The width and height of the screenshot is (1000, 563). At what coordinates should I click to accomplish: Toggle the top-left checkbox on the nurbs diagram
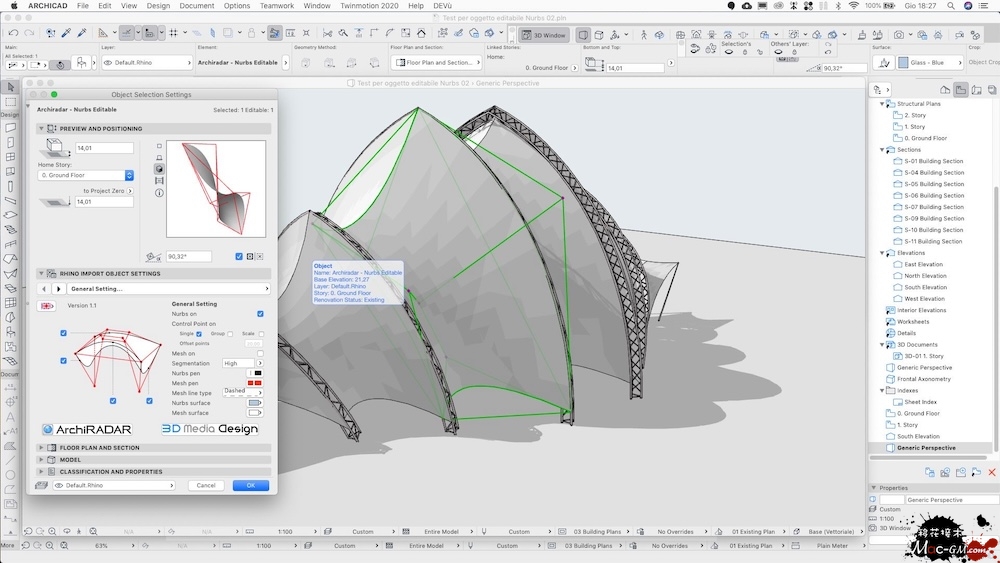(x=63, y=333)
